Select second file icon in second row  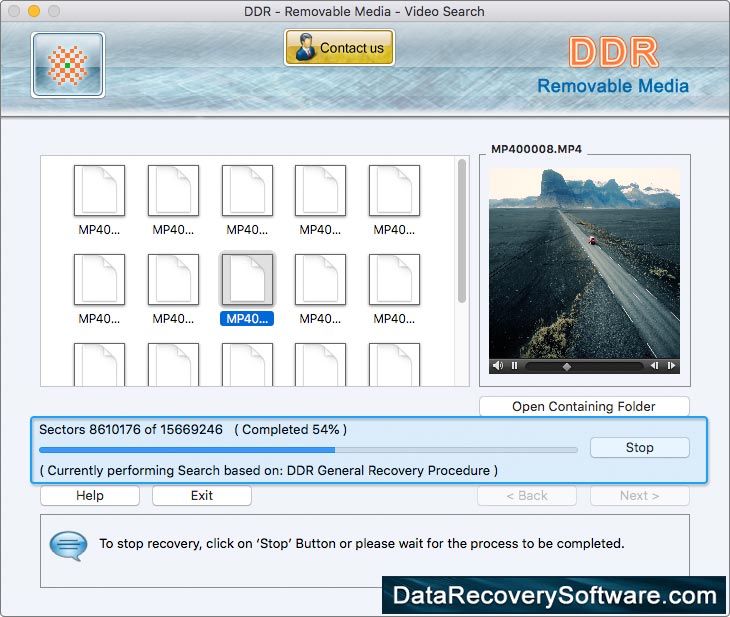coord(173,279)
